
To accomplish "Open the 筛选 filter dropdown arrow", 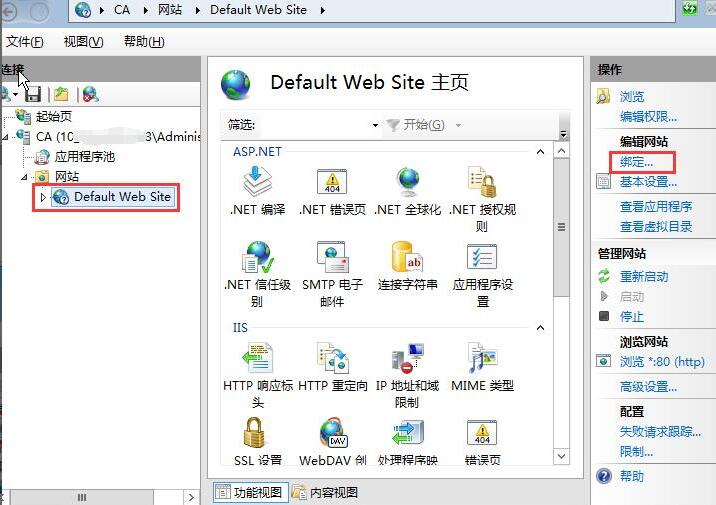I will tap(375, 125).
